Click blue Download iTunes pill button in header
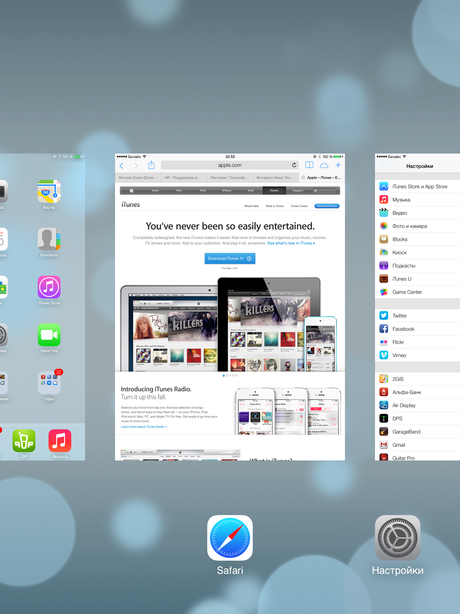The height and width of the screenshot is (614, 460). pyautogui.click(x=327, y=206)
